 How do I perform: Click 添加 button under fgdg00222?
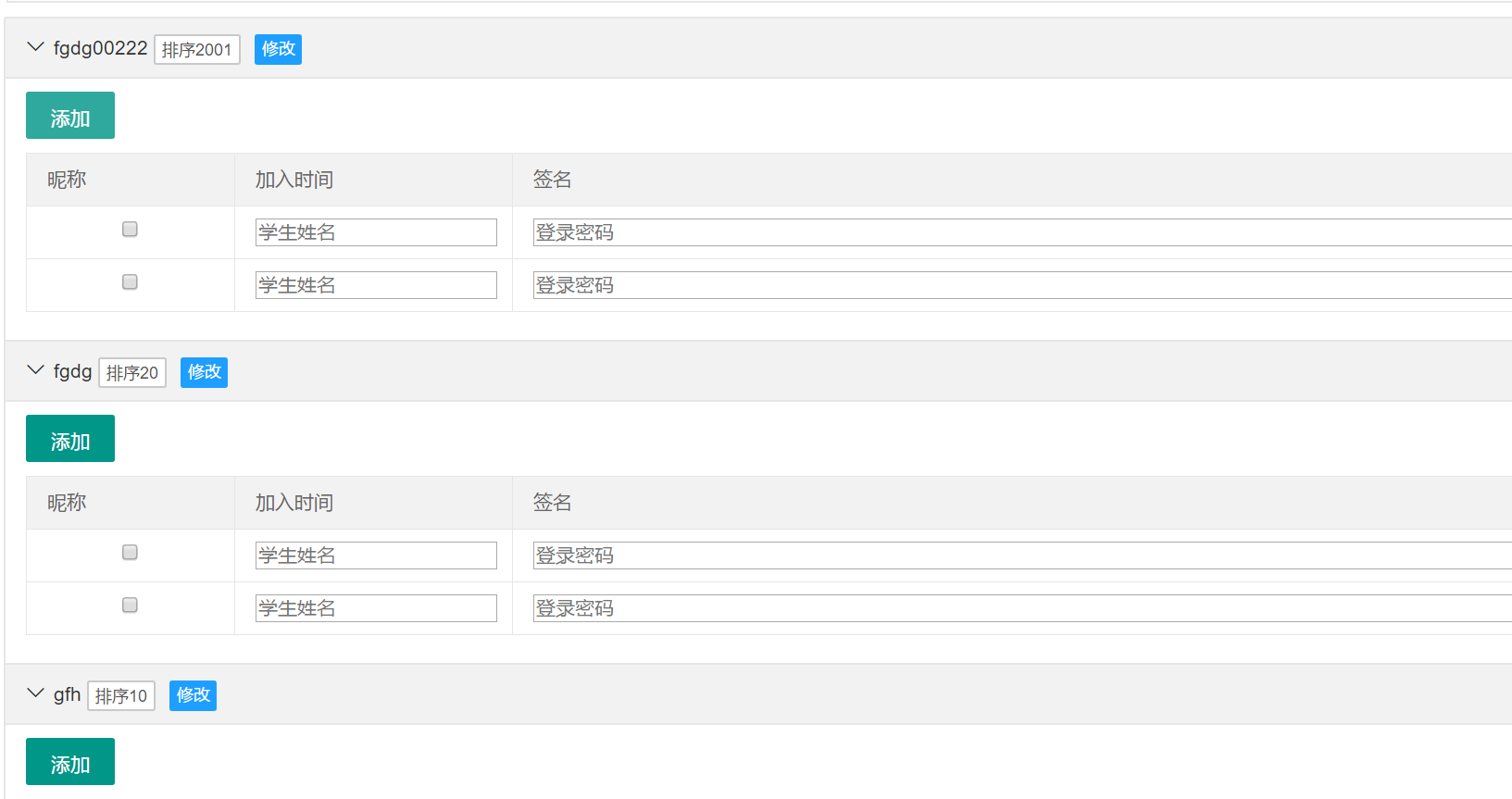[70, 116]
